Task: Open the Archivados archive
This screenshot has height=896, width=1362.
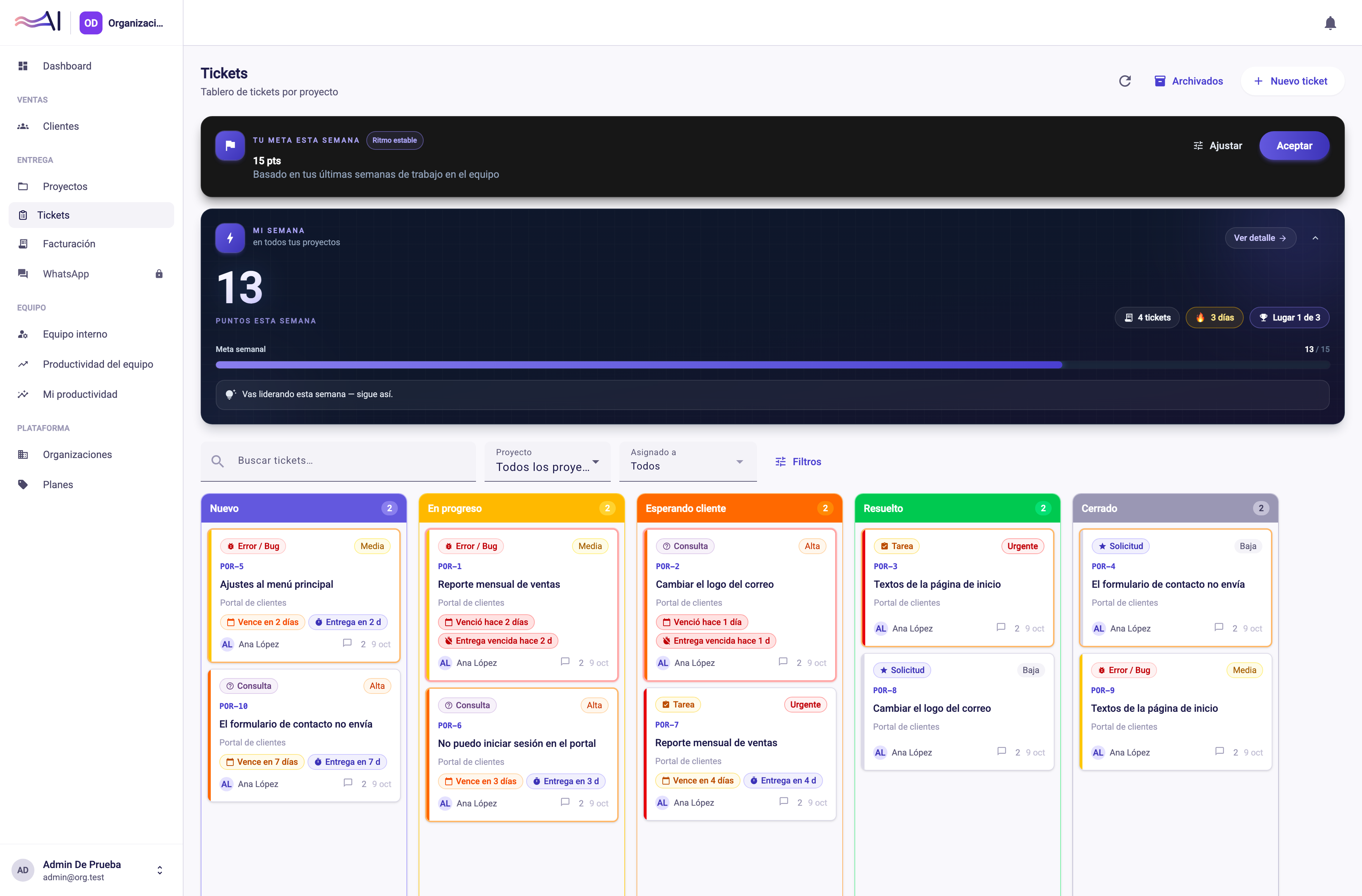Action: [x=1189, y=81]
